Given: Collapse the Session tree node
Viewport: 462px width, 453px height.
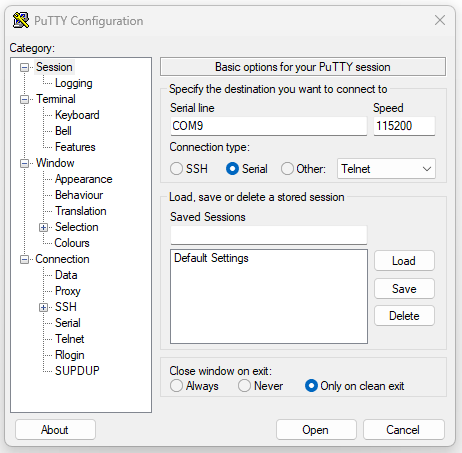Looking at the screenshot, I should (x=24, y=67).
